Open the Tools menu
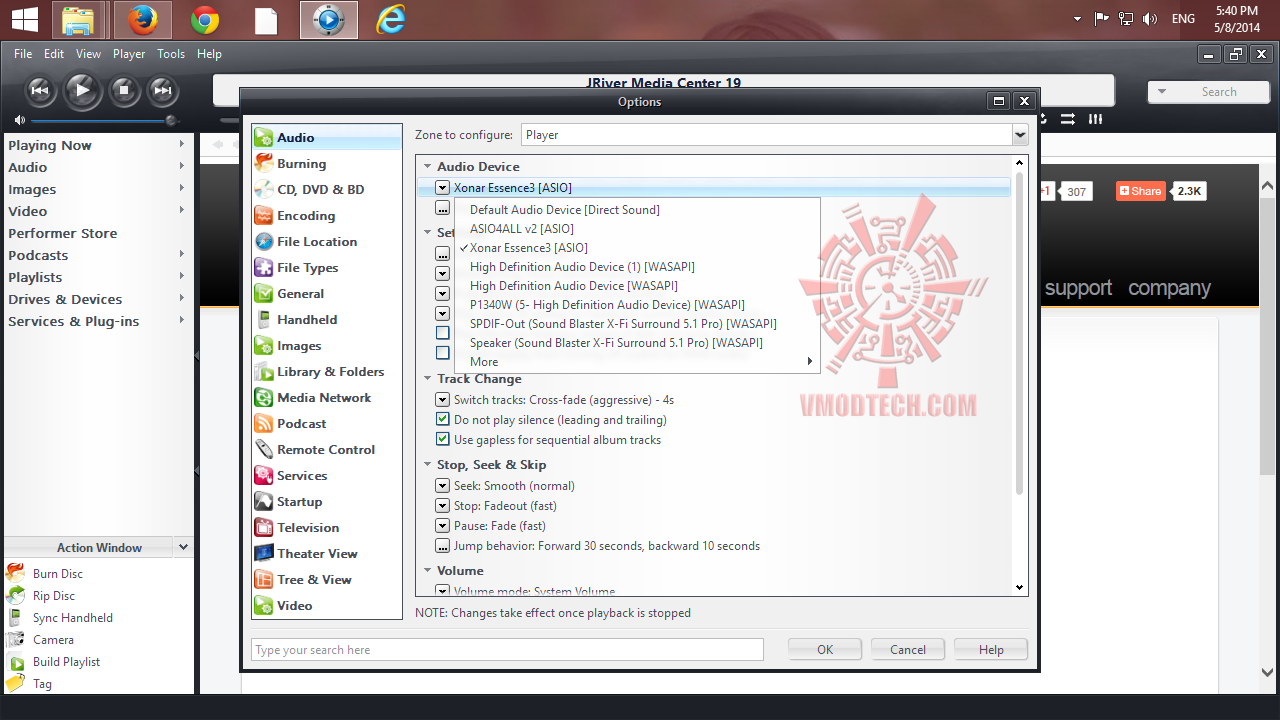Image resolution: width=1280 pixels, height=720 pixels. click(171, 54)
